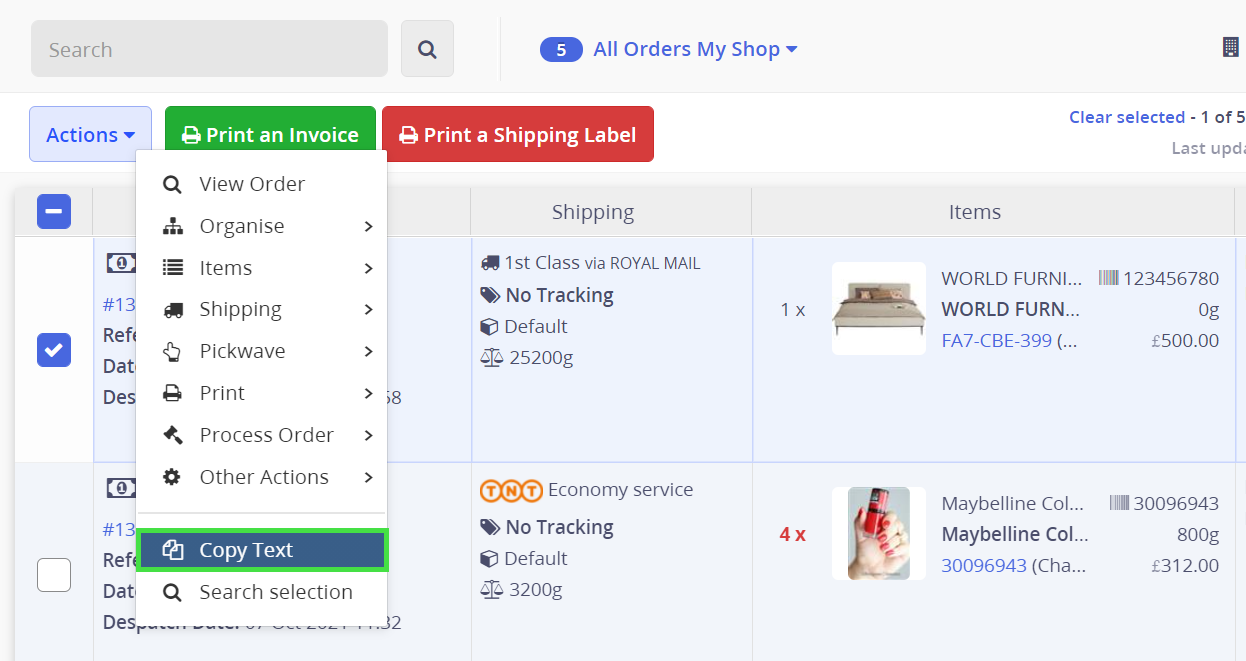This screenshot has height=661, width=1246.
Task: Uncheck the first order's checkbox
Action: click(x=54, y=350)
